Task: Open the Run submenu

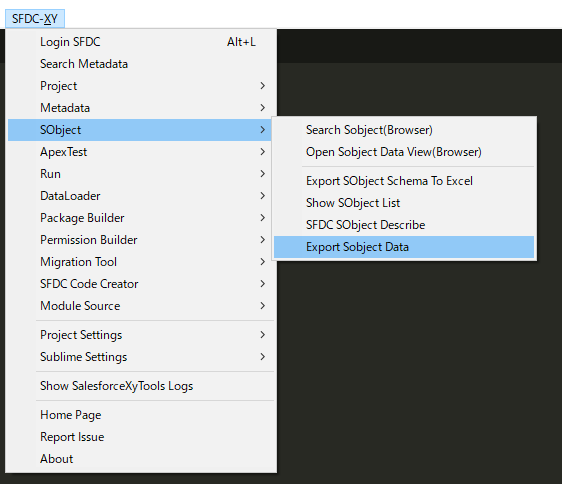Action: coord(141,174)
